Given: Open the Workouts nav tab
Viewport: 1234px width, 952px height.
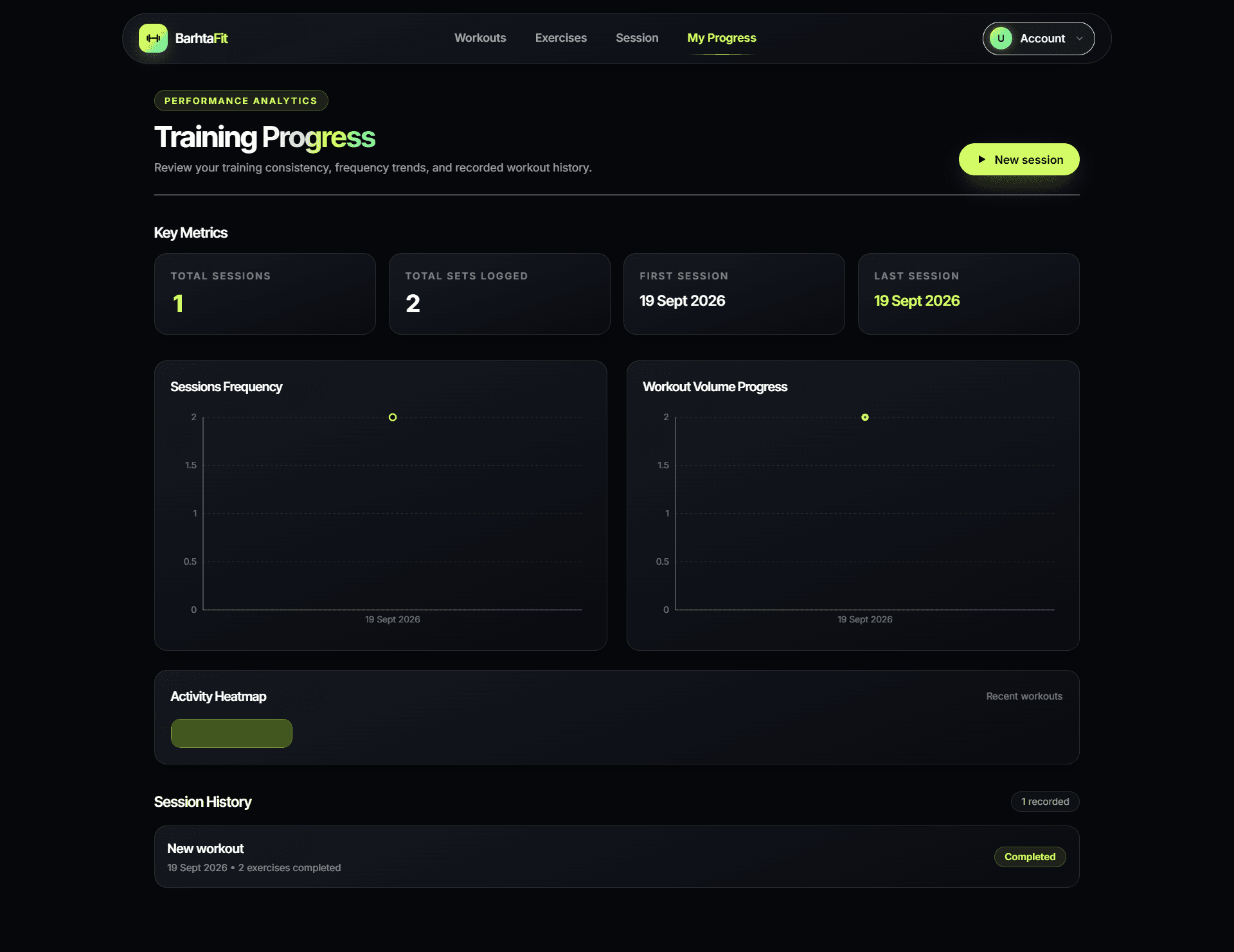Looking at the screenshot, I should (480, 38).
